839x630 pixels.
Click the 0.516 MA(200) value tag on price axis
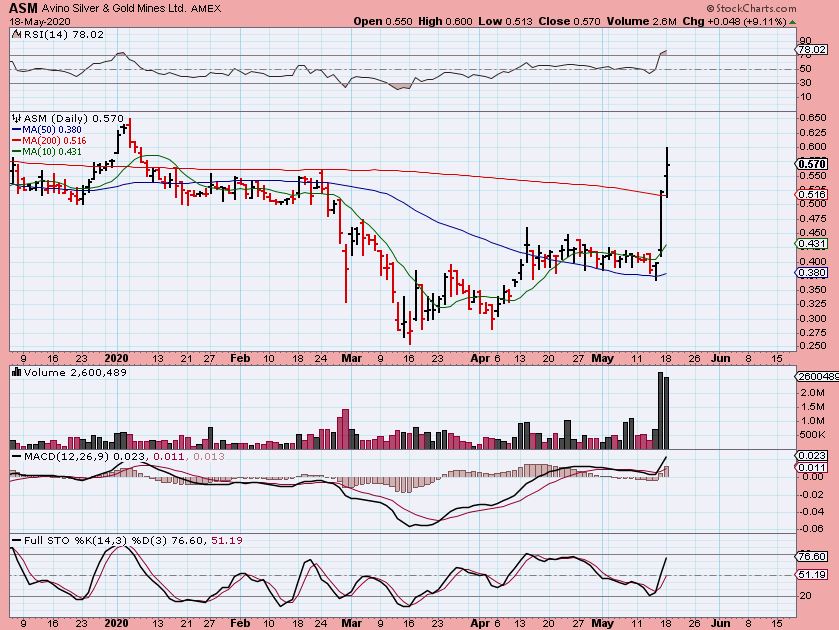coord(812,195)
